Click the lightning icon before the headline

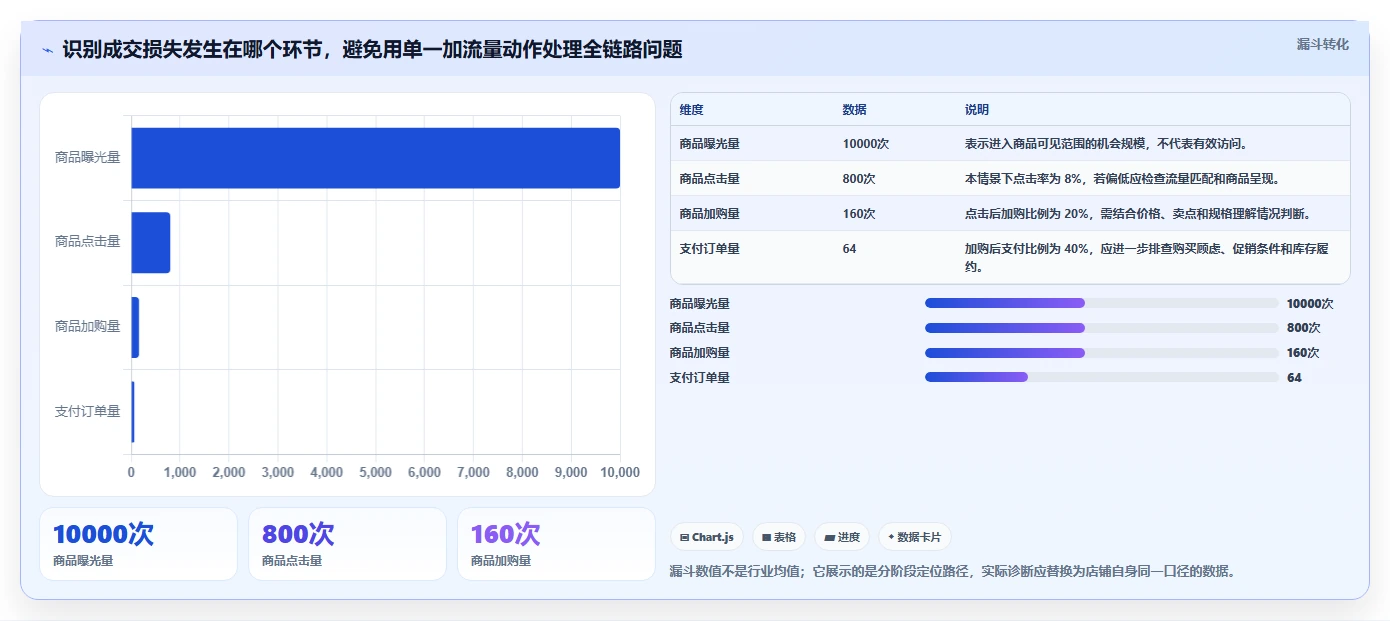click(x=47, y=50)
